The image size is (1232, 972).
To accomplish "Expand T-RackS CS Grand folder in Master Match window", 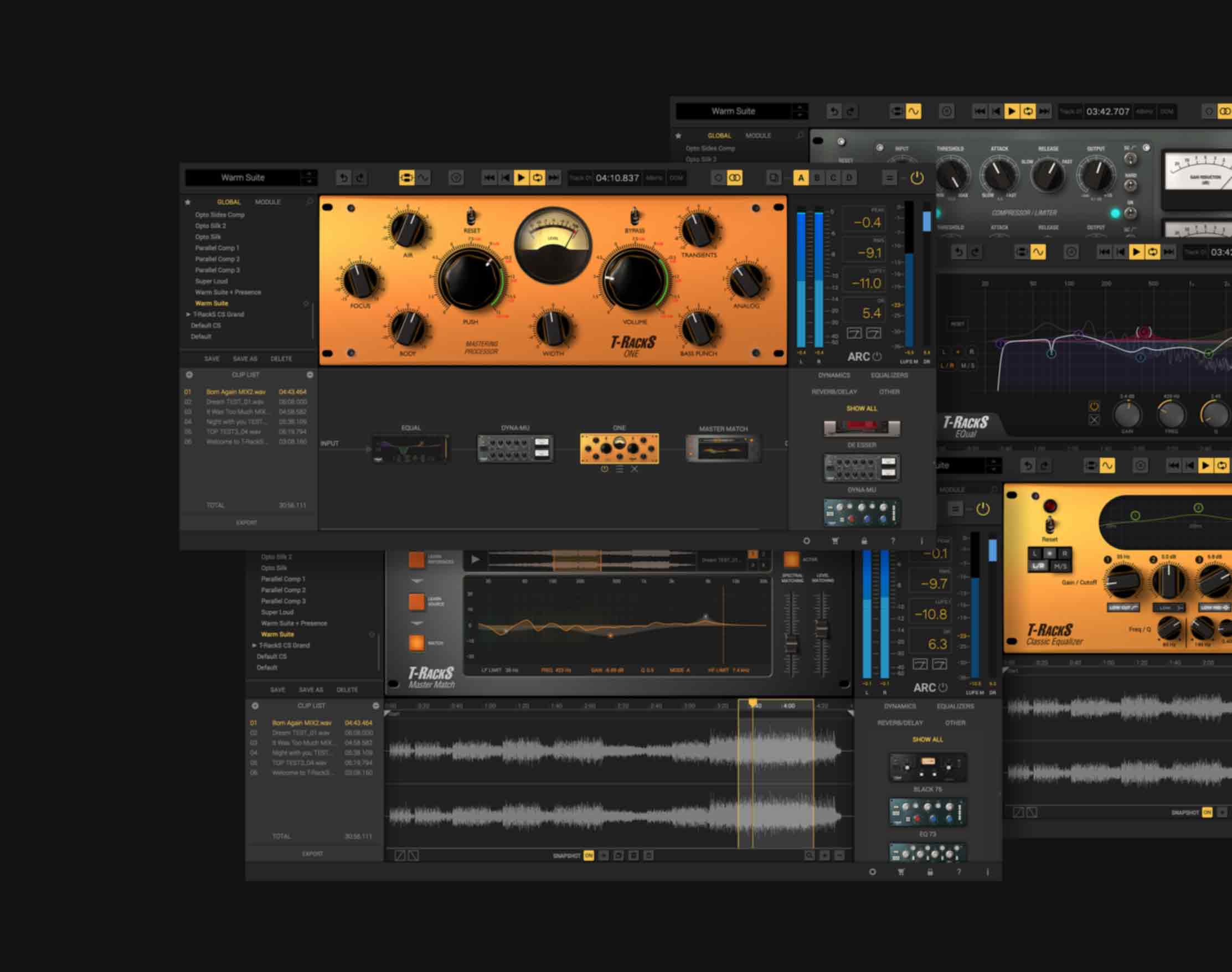I will pyautogui.click(x=254, y=645).
